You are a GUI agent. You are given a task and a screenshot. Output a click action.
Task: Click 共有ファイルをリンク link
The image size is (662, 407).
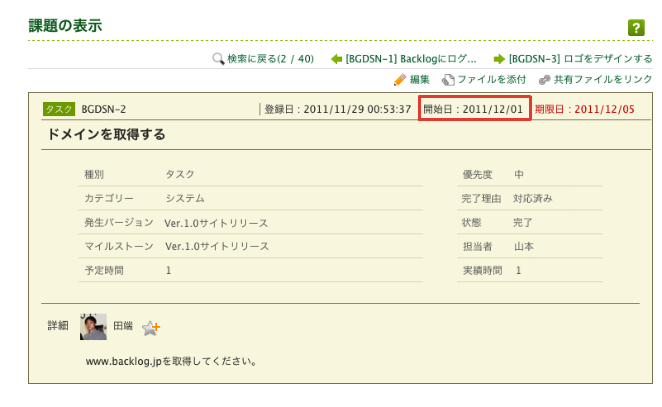602,79
